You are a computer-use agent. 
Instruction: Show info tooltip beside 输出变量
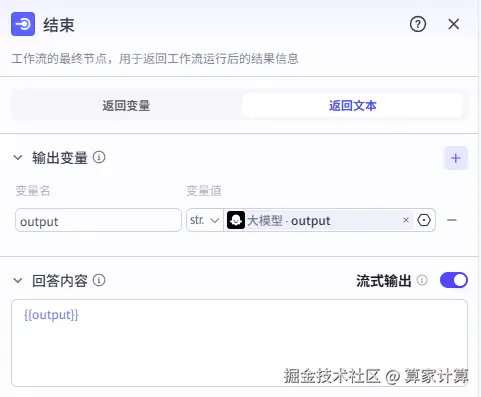tap(99, 157)
